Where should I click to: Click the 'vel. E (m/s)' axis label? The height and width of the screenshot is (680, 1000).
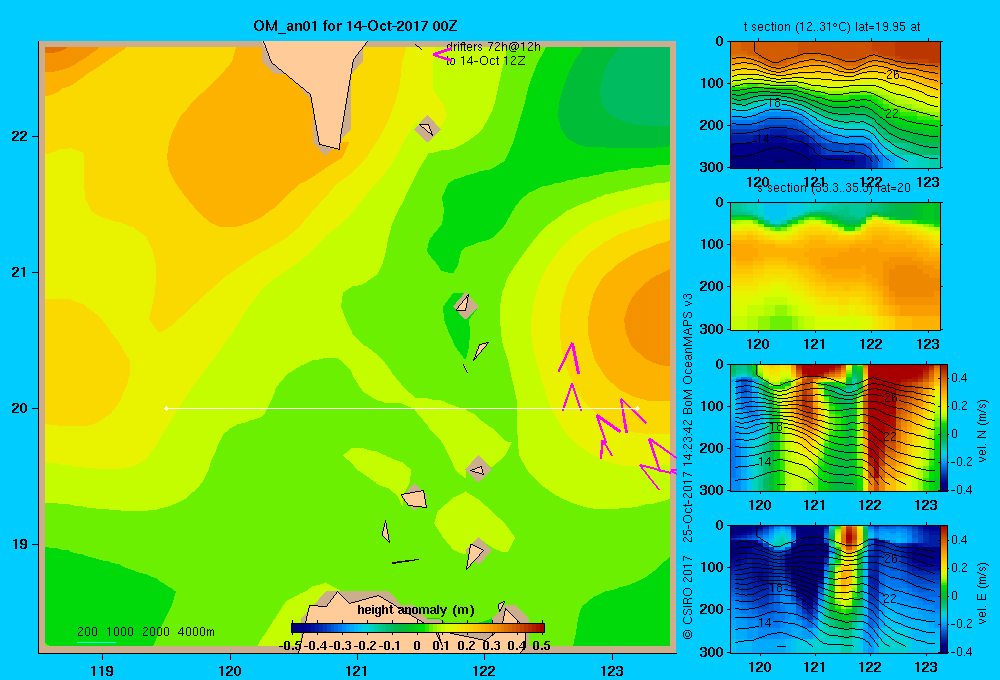982,593
